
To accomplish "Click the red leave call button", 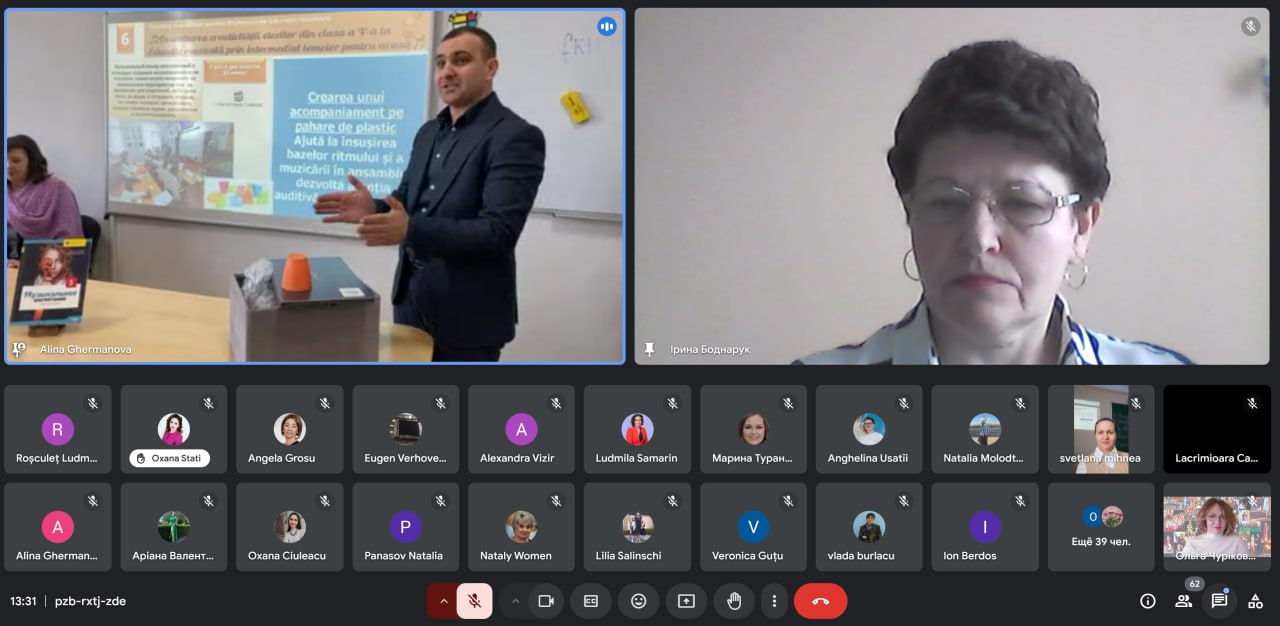I will [820, 601].
